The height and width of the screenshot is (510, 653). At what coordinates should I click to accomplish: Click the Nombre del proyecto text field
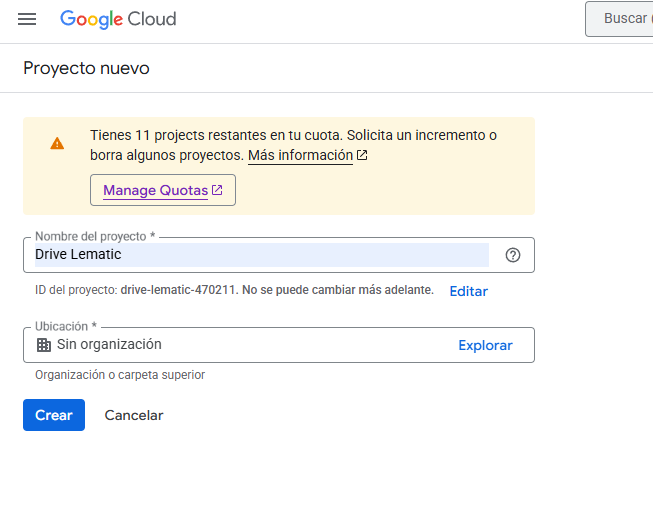point(260,255)
